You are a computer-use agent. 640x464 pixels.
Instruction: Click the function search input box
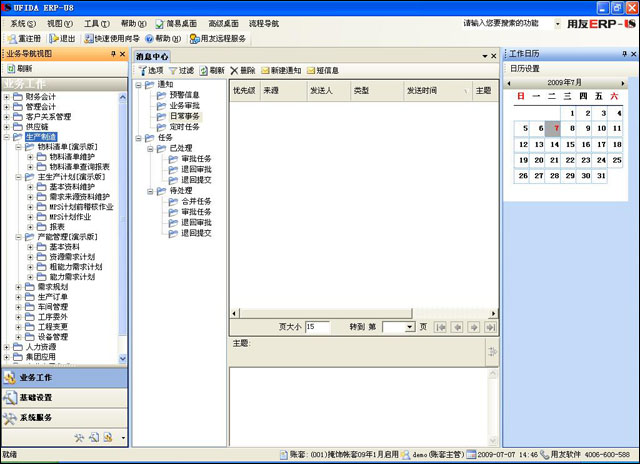tap(507, 24)
